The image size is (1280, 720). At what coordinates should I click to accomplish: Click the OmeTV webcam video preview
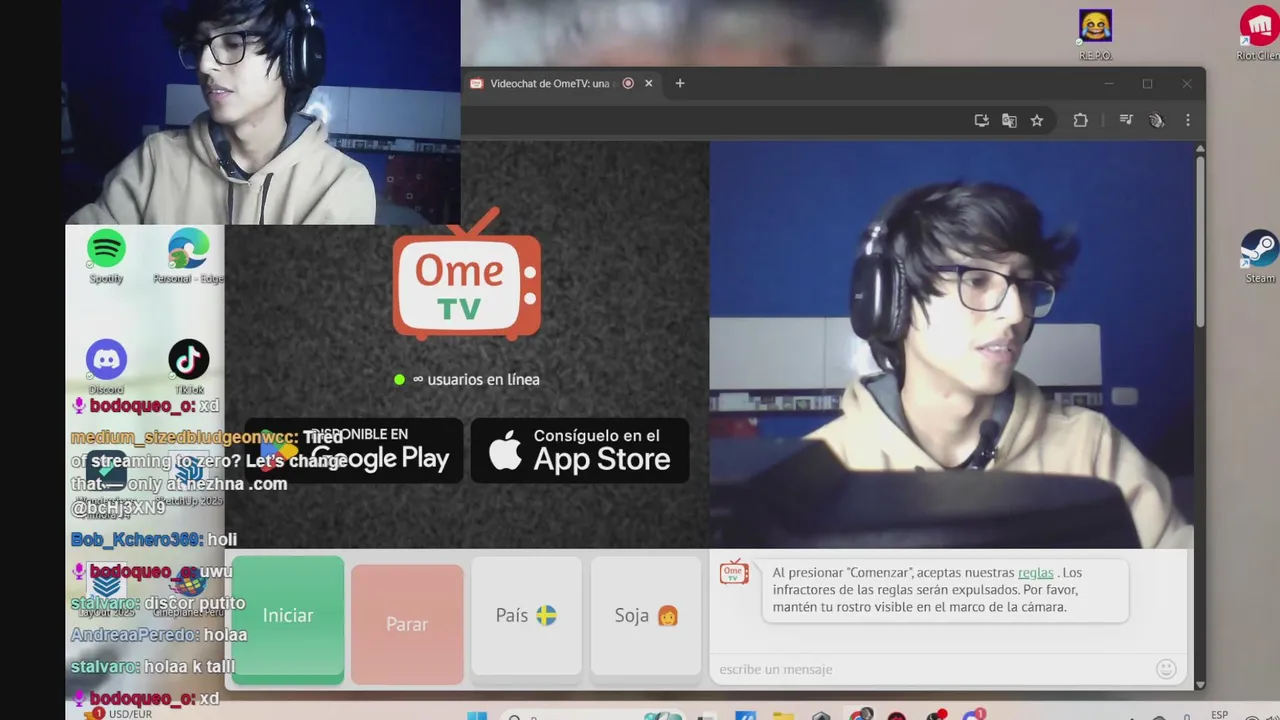pos(952,345)
